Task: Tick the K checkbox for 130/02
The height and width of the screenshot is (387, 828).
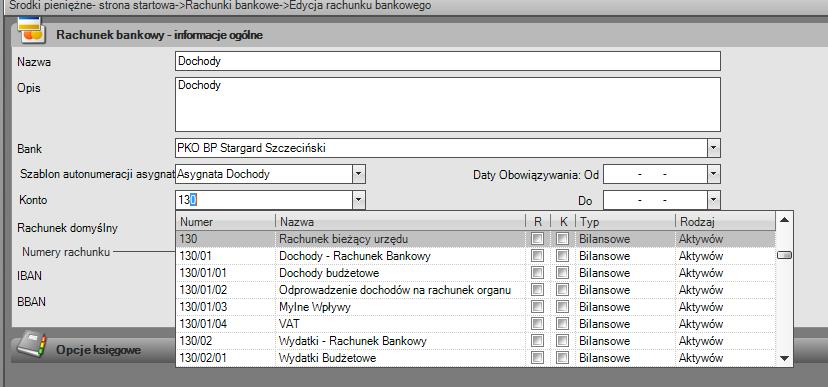Action: tap(562, 341)
